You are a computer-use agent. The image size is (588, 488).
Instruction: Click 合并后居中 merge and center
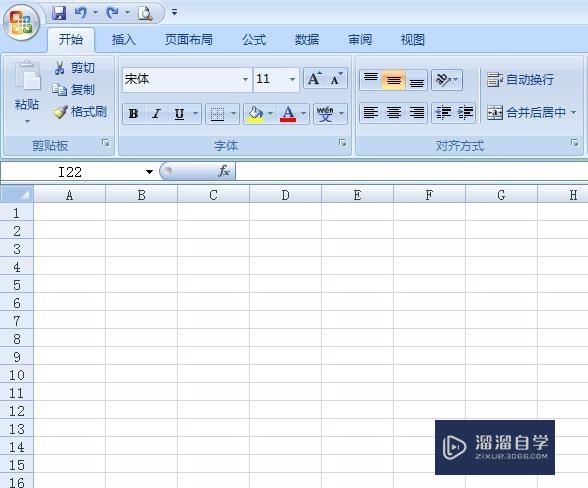coord(526,112)
